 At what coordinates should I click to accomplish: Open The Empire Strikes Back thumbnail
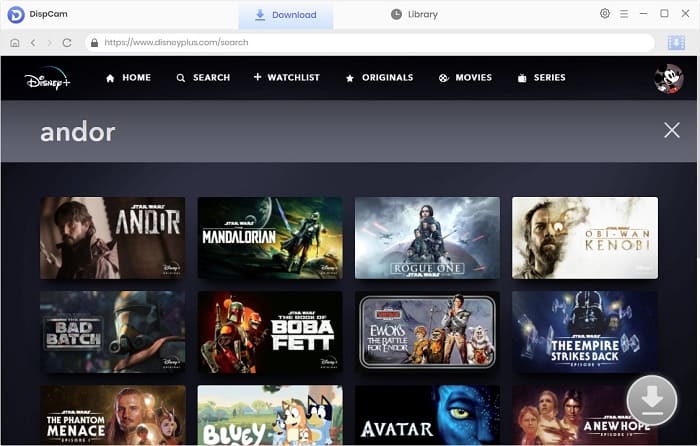pos(585,332)
